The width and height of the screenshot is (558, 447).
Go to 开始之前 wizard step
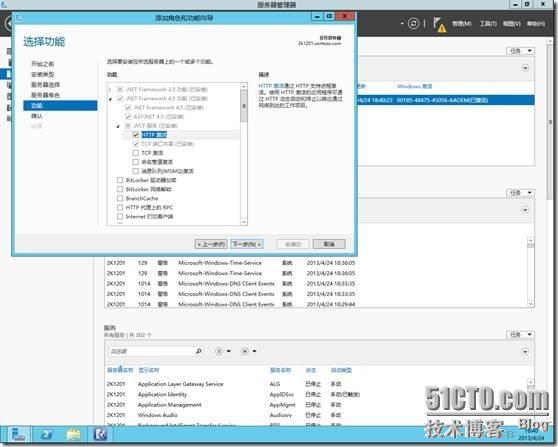click(42, 64)
